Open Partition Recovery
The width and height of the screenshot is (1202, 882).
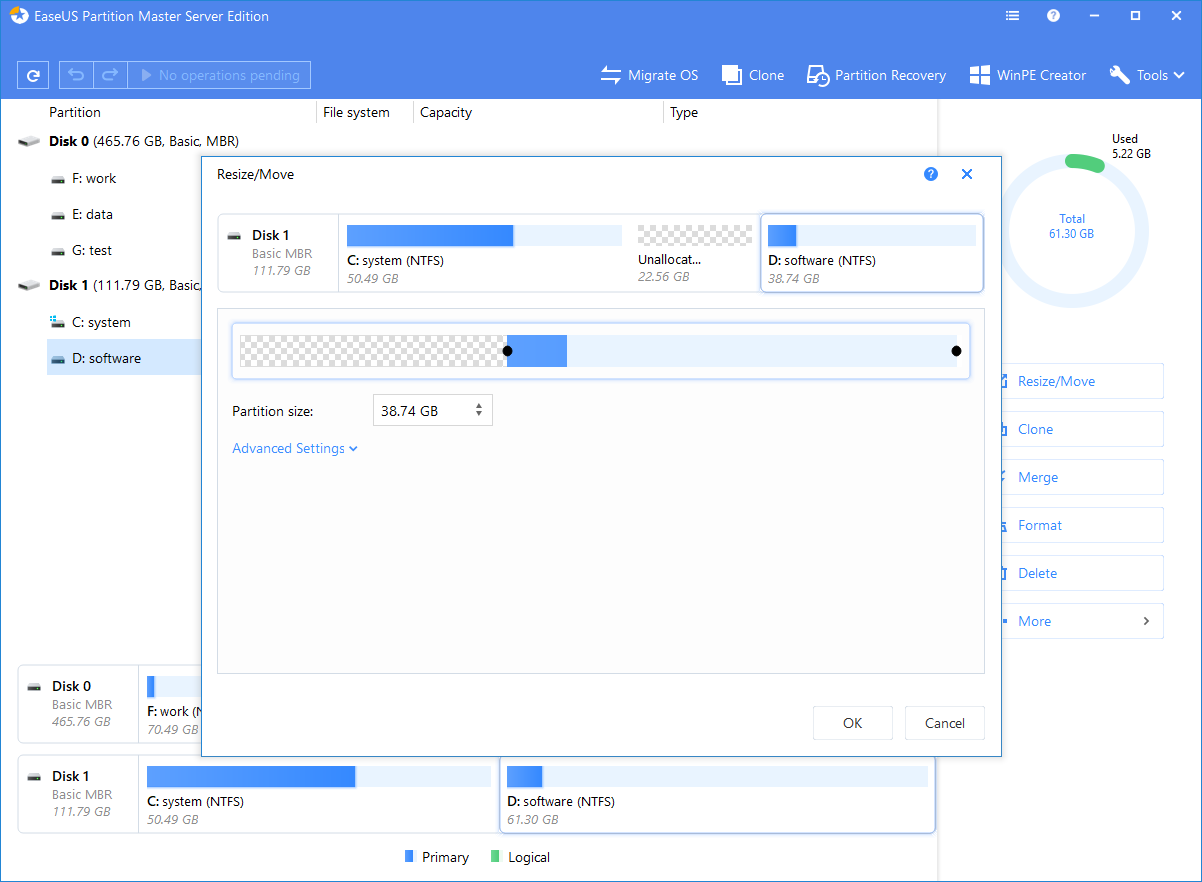[x=818, y=74]
